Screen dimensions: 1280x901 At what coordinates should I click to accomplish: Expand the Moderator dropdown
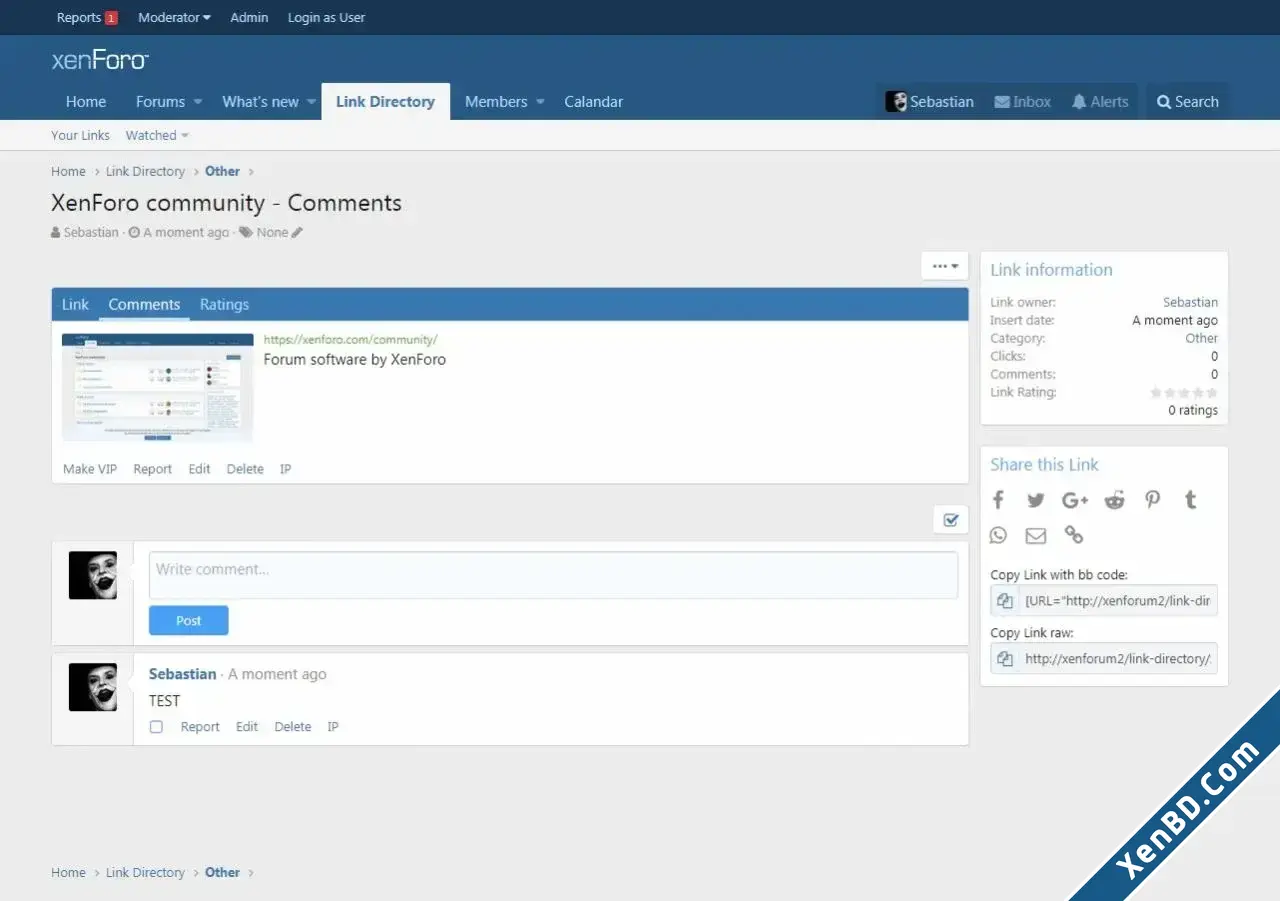[x=174, y=17]
